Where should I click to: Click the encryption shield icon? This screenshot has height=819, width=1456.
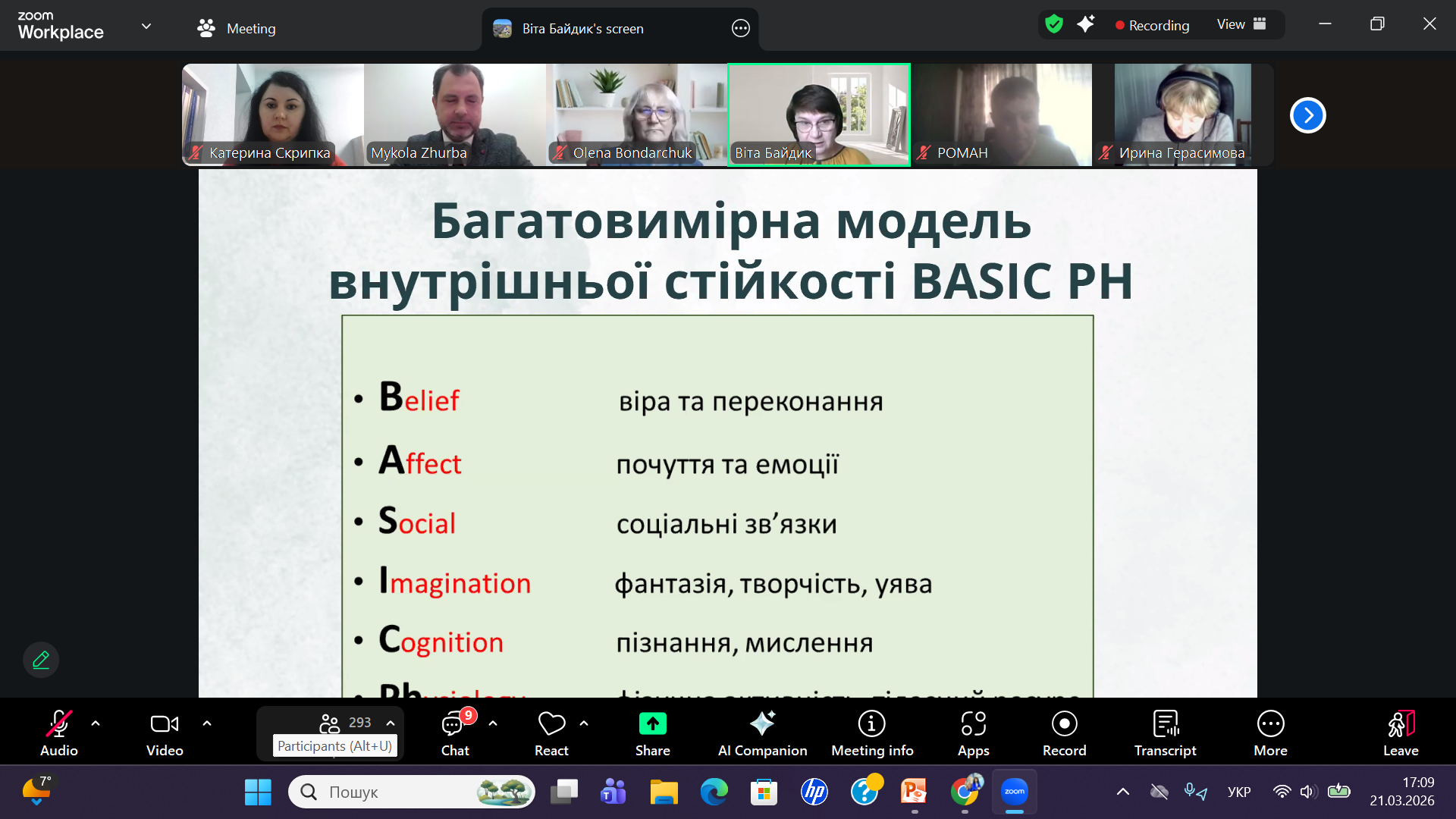1054,24
